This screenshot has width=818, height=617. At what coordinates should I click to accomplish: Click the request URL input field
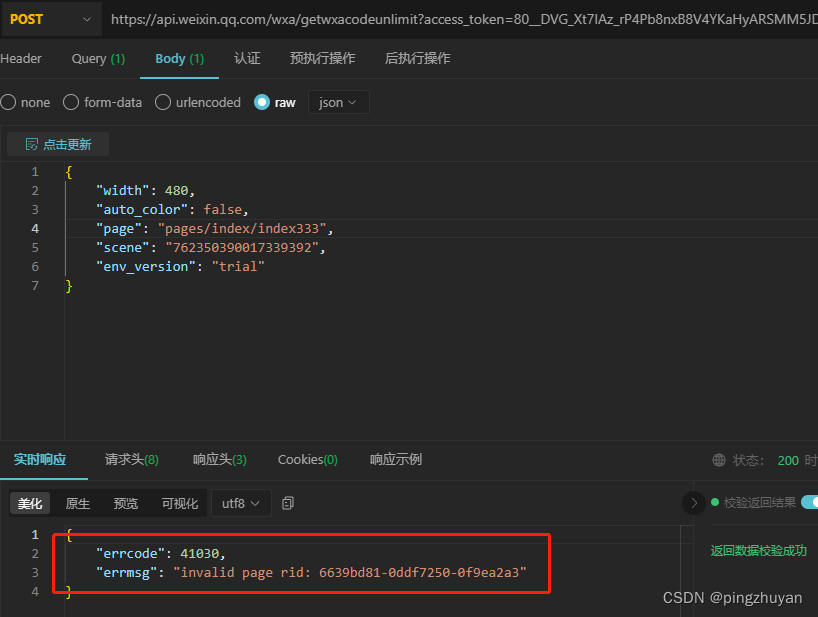pos(463,19)
